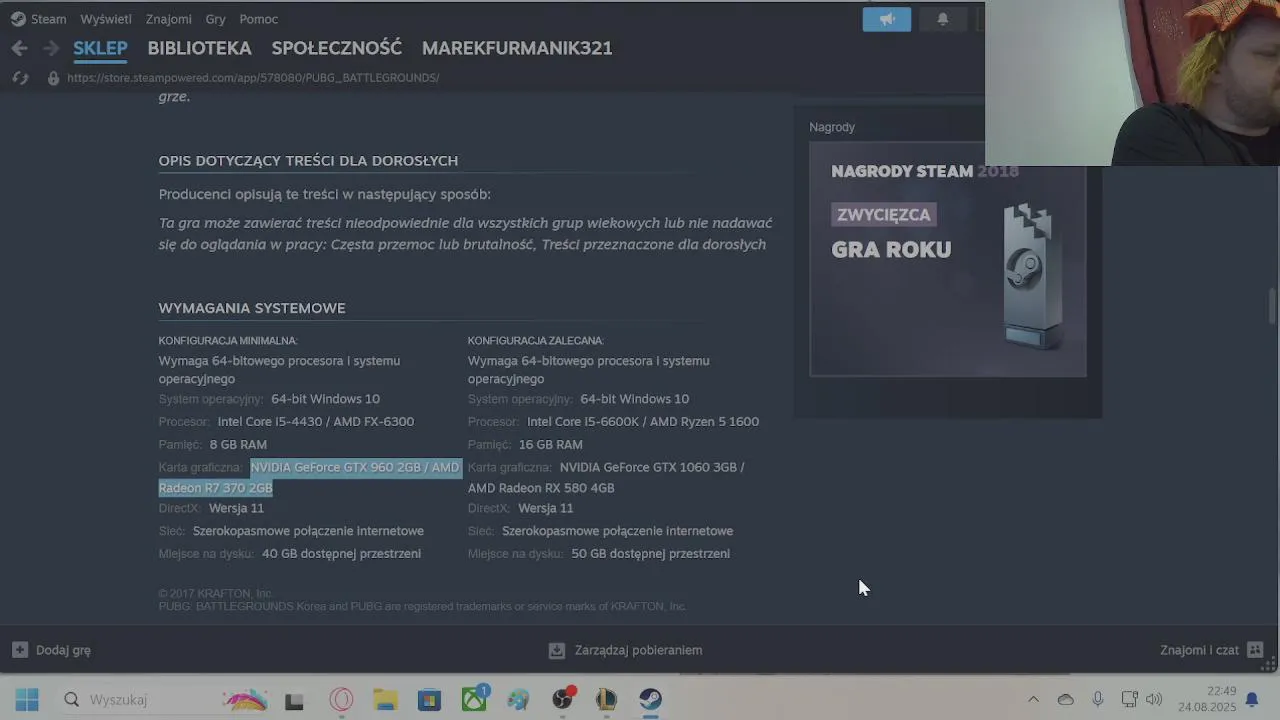The height and width of the screenshot is (720, 1280).
Task: Open the Znajomi menu
Action: 168,19
